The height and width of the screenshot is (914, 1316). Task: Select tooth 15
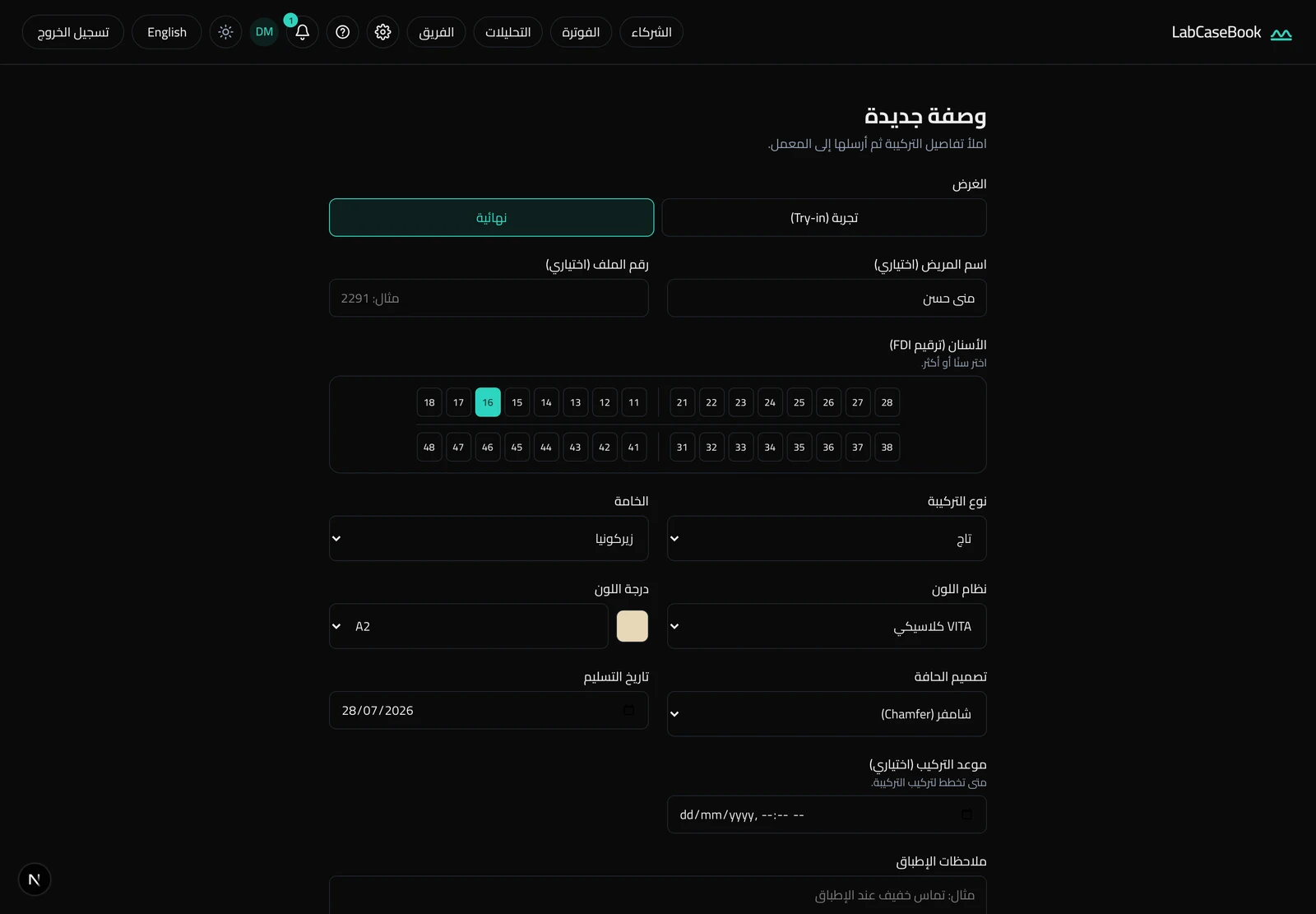517,402
